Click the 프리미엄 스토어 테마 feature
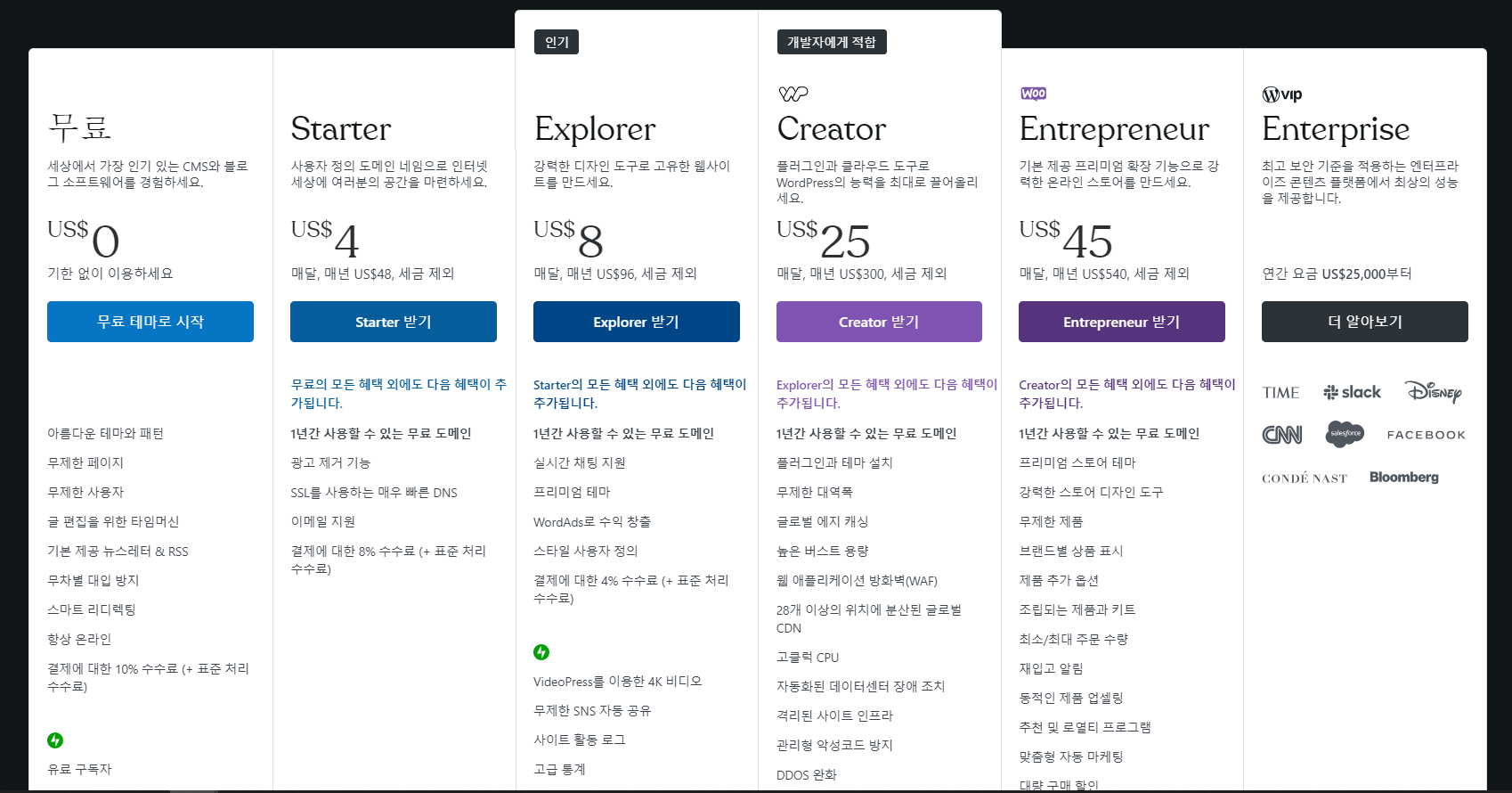 click(x=1077, y=462)
